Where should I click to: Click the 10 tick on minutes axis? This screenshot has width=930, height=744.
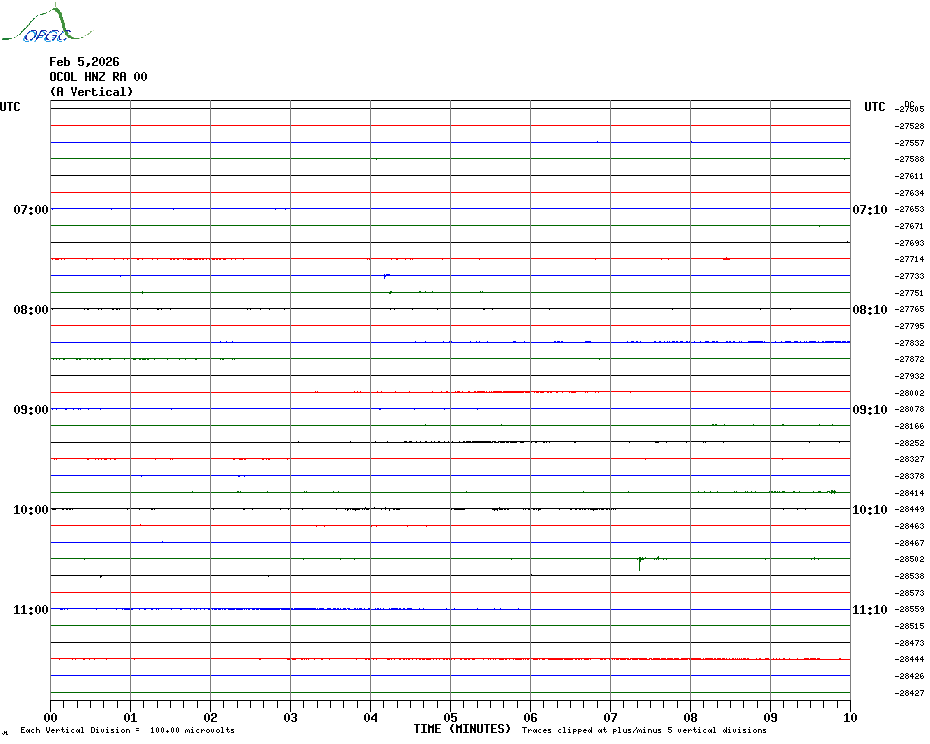849,717
